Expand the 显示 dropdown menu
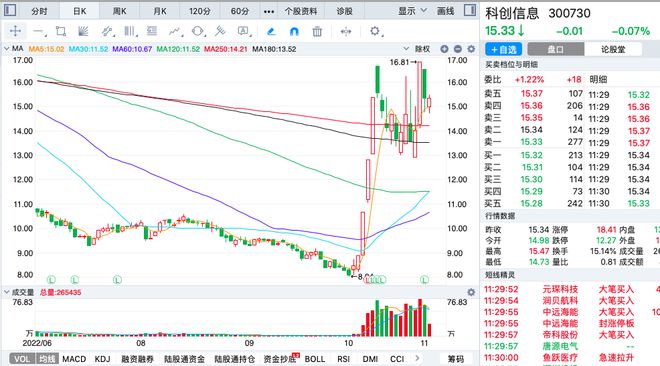Screen dimensions: 660x366 [x=413, y=11]
